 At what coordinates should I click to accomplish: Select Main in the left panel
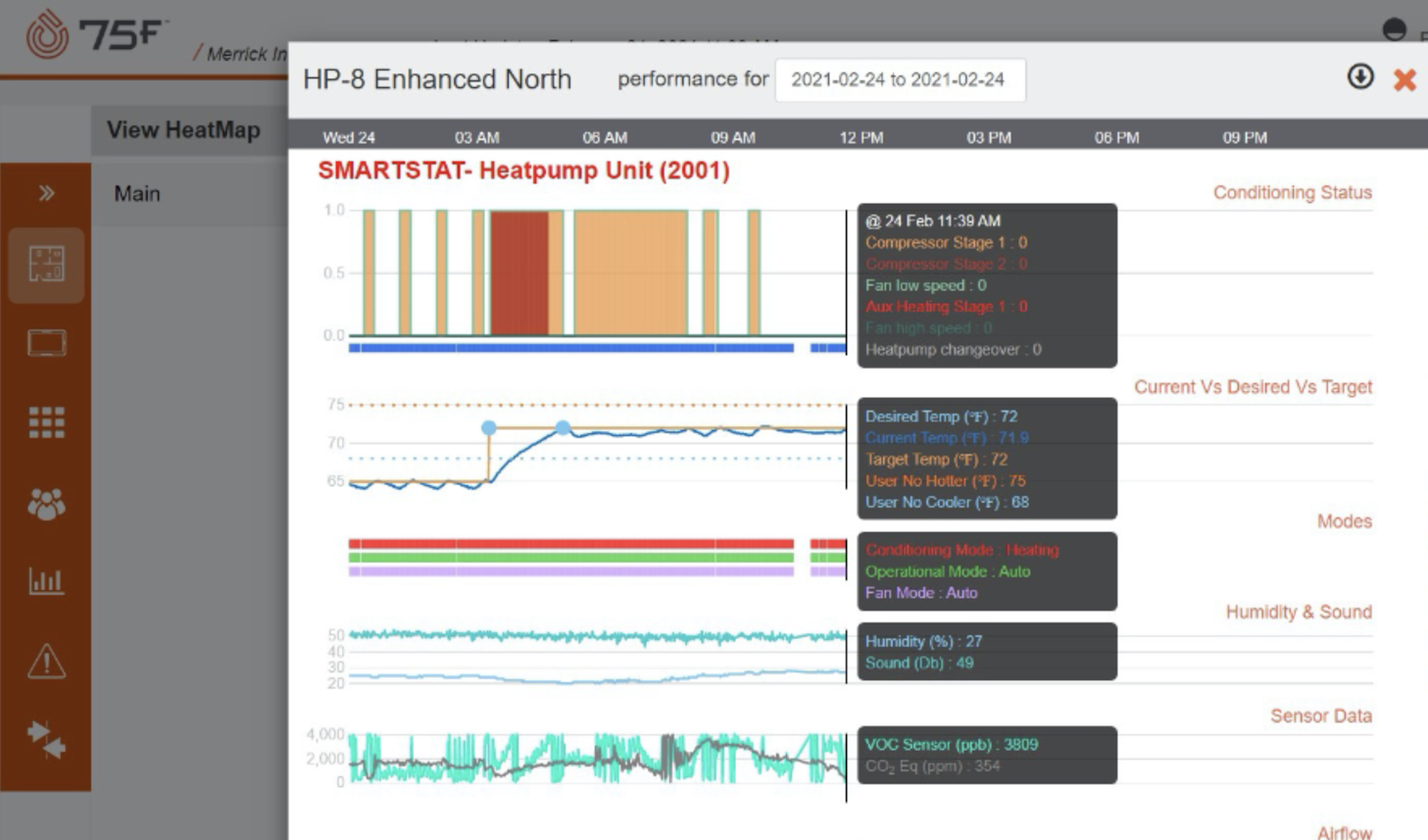coord(137,194)
